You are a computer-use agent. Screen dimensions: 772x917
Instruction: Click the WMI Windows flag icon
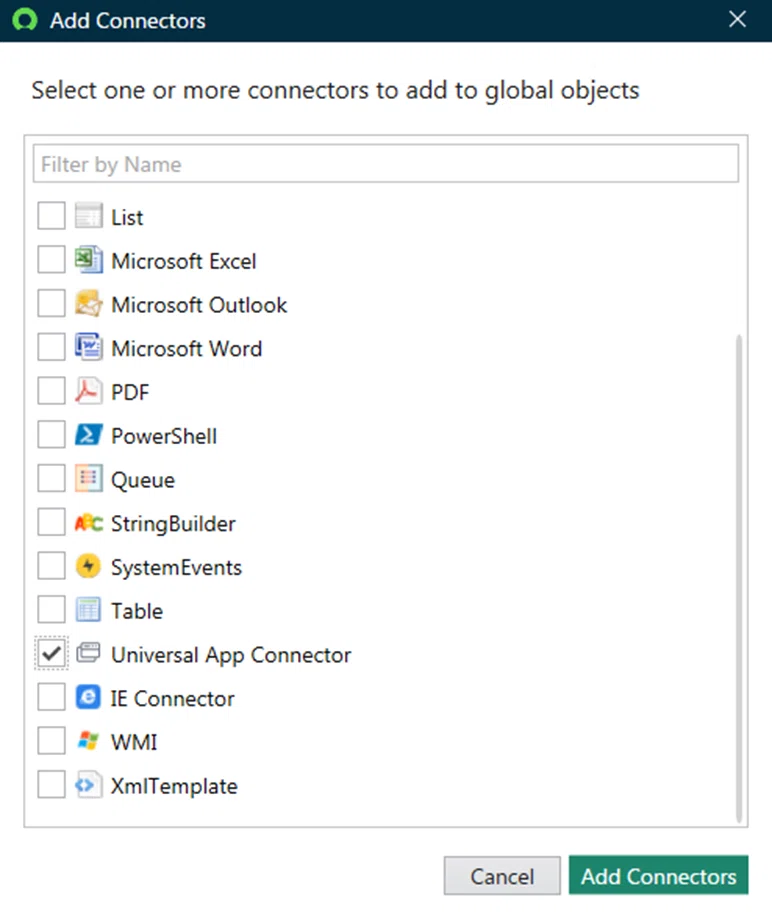coord(89,740)
